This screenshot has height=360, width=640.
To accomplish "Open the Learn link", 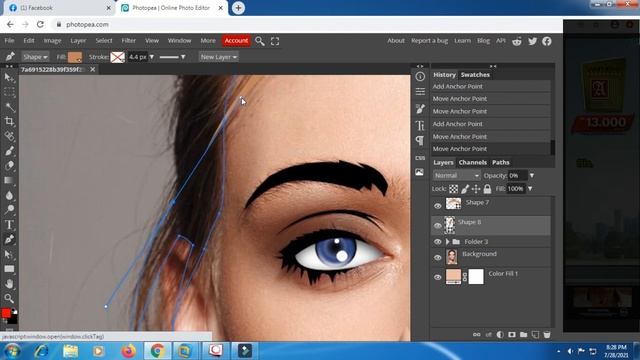I will coord(462,41).
